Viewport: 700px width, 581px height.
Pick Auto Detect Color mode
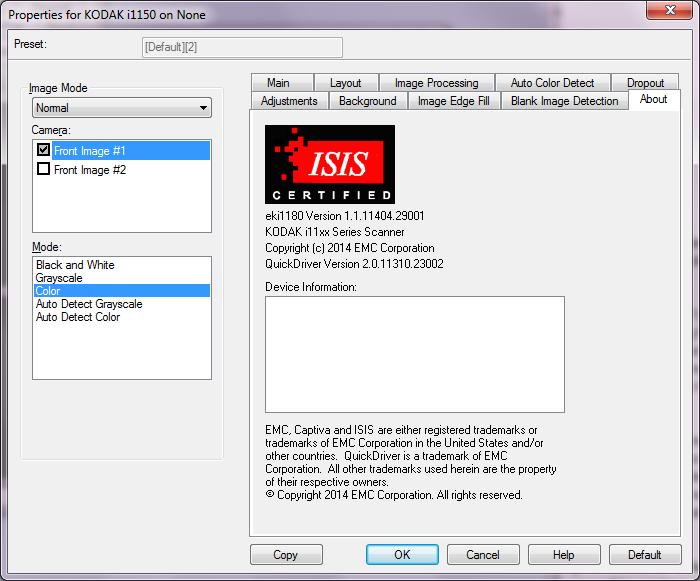122,317
